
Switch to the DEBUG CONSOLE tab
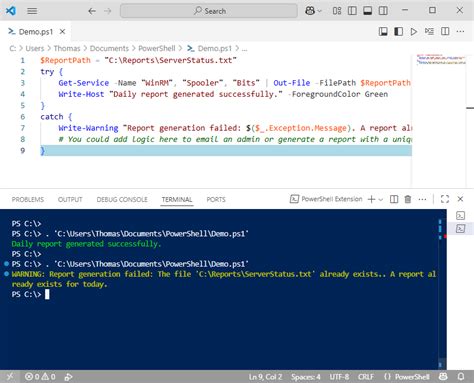pyautogui.click(x=122, y=200)
